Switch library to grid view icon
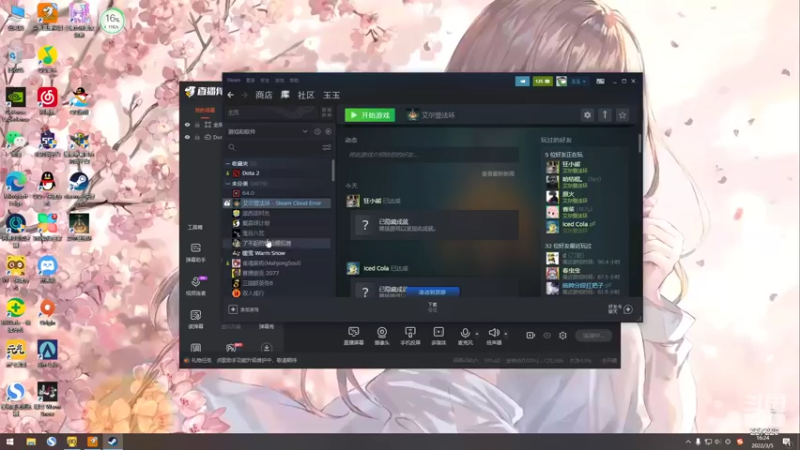 pos(327,112)
